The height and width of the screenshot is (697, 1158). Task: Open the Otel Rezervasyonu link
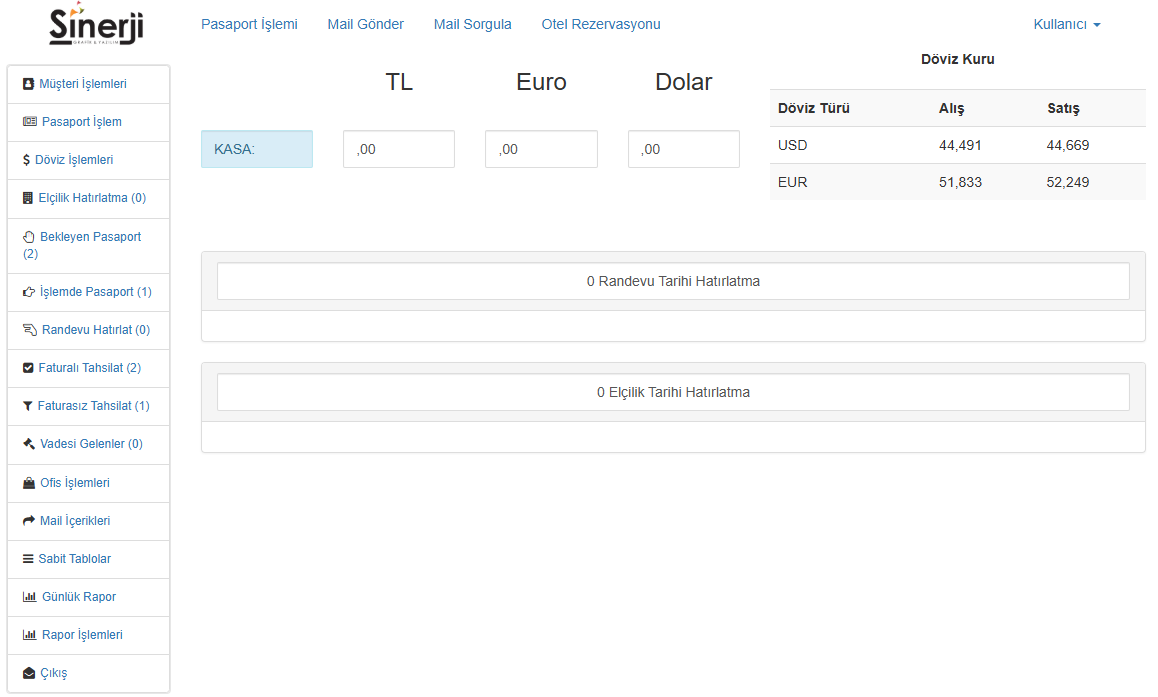601,24
